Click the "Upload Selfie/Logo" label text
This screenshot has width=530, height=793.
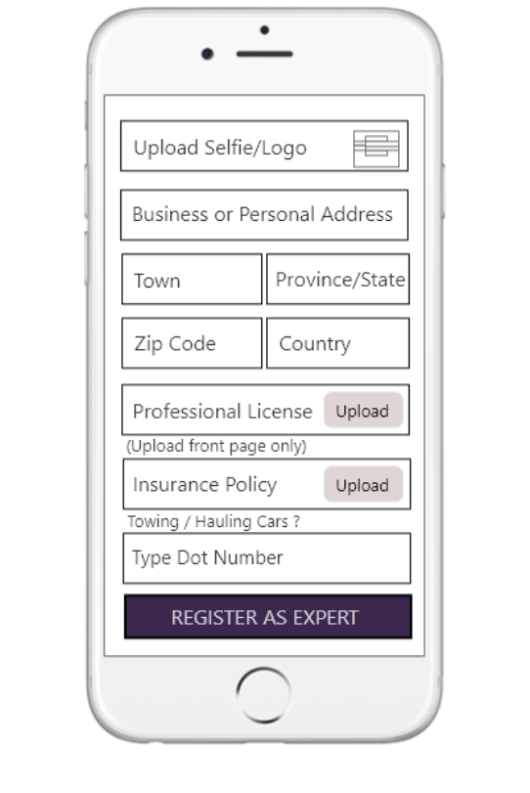coord(220,148)
